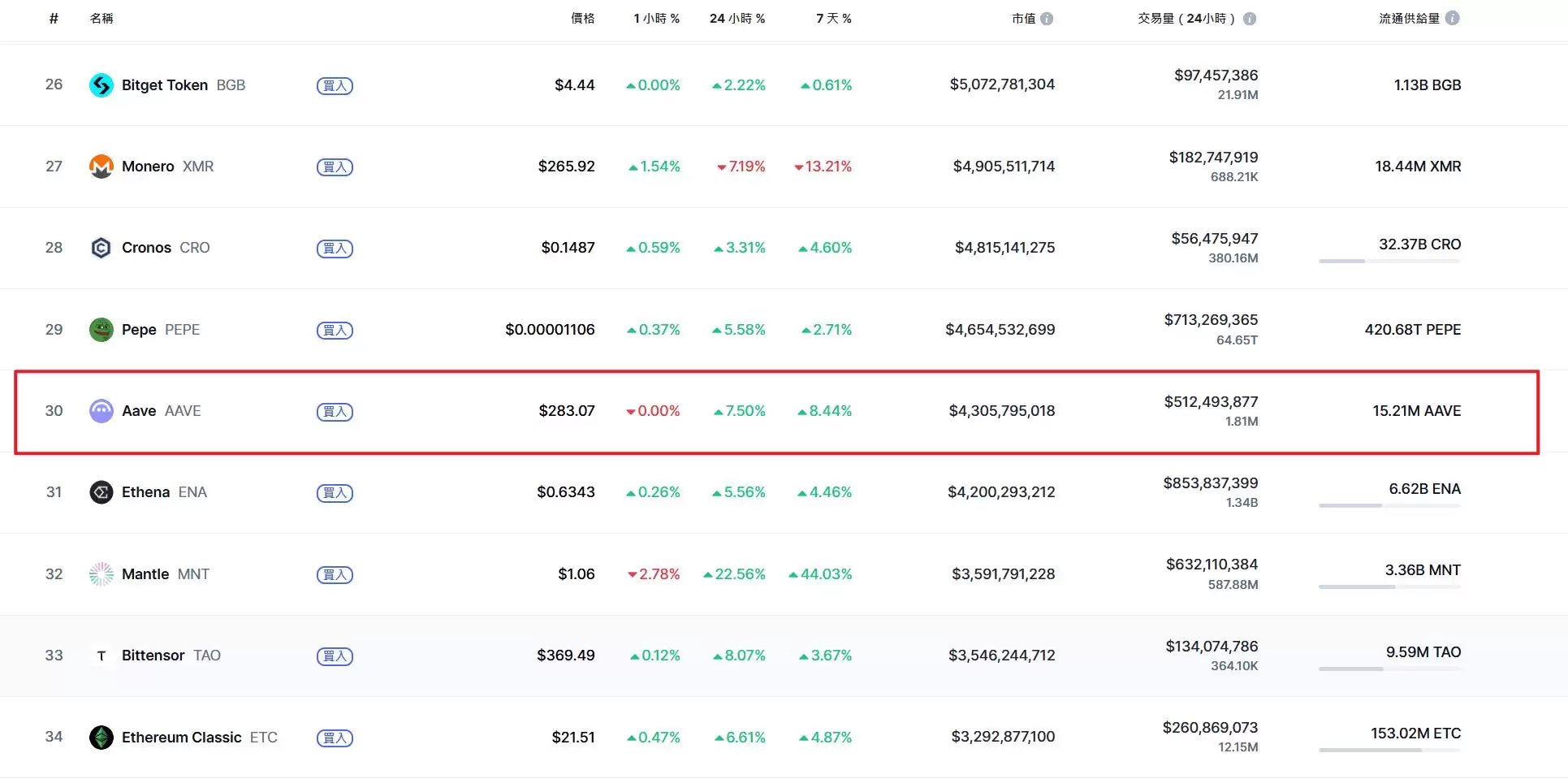Click the Ethena ENA coin icon
Image resolution: width=1568 pixels, height=779 pixels.
[x=101, y=492]
